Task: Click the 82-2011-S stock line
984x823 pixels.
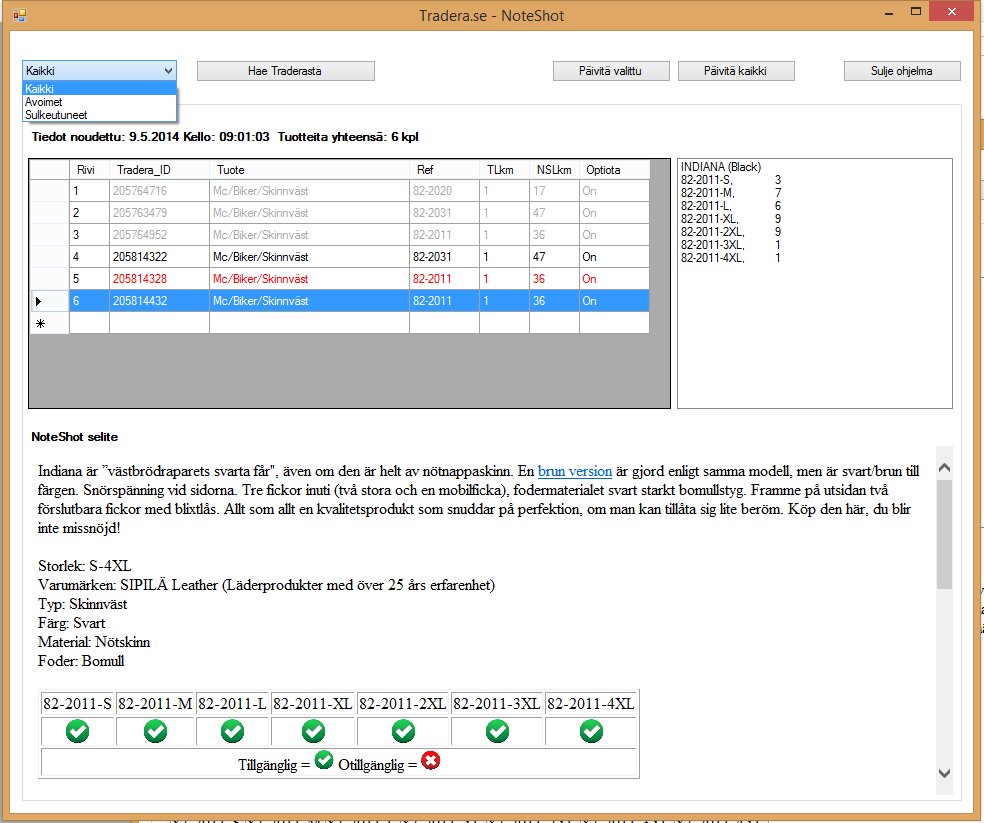Action: [731, 180]
